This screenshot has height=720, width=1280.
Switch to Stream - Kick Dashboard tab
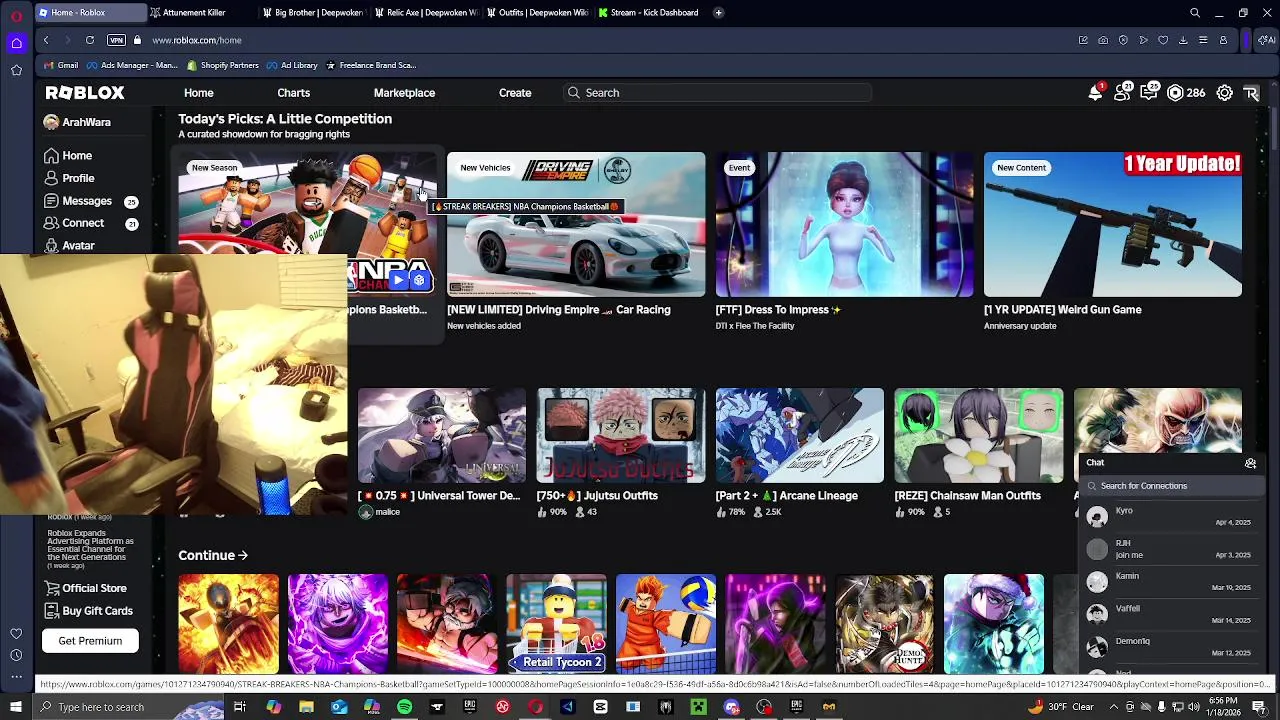(650, 13)
